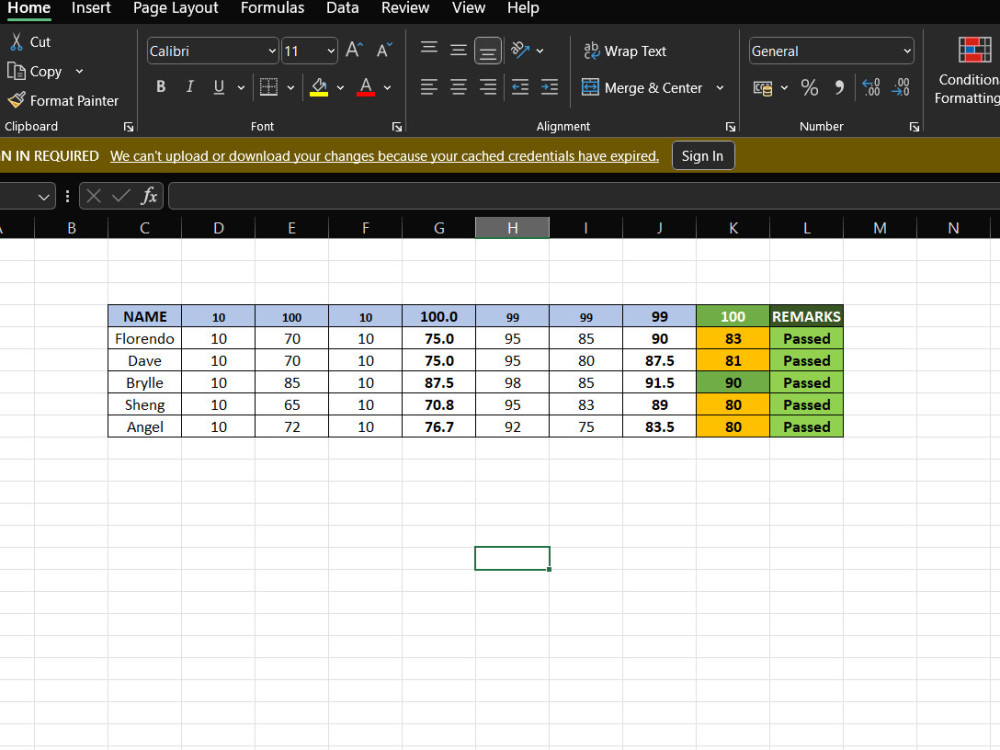
Task: Click the Orientation text rotation icon
Action: point(520,50)
